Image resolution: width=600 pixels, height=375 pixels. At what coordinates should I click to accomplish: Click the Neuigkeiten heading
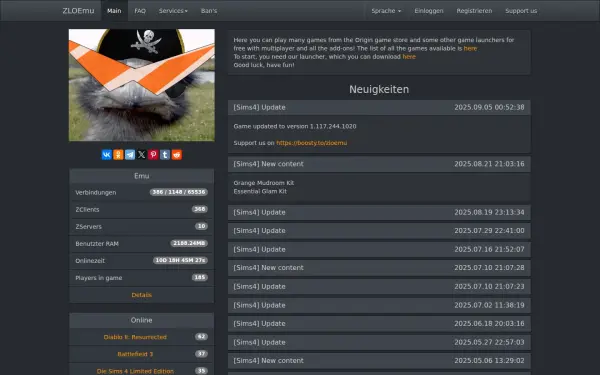click(379, 90)
